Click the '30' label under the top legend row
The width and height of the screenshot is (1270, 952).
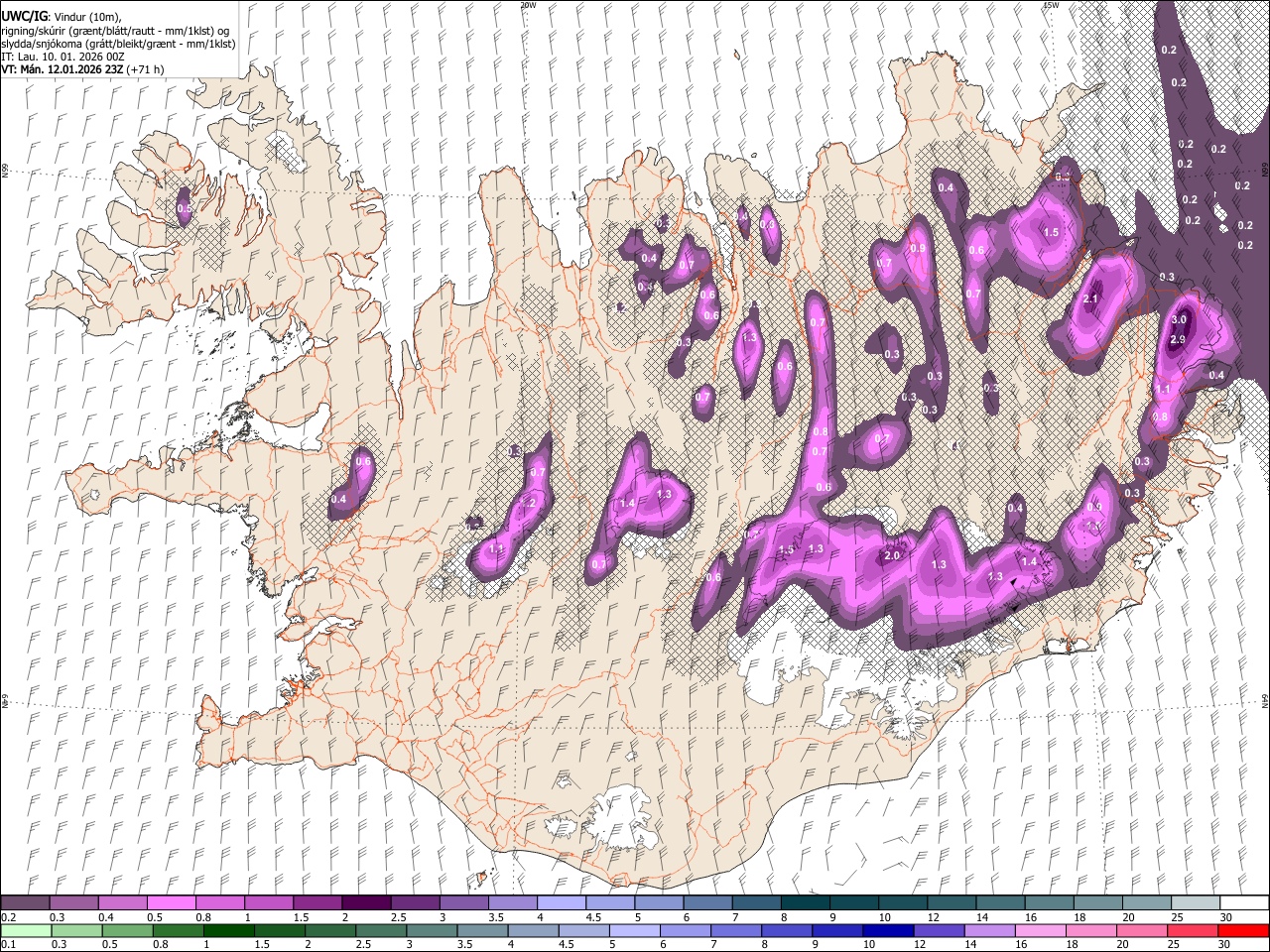pyautogui.click(x=1225, y=917)
